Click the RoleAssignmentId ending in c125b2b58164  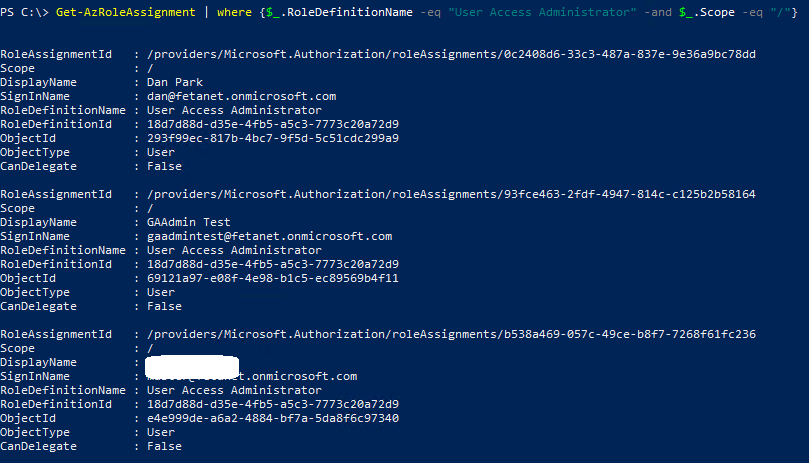(x=451, y=194)
